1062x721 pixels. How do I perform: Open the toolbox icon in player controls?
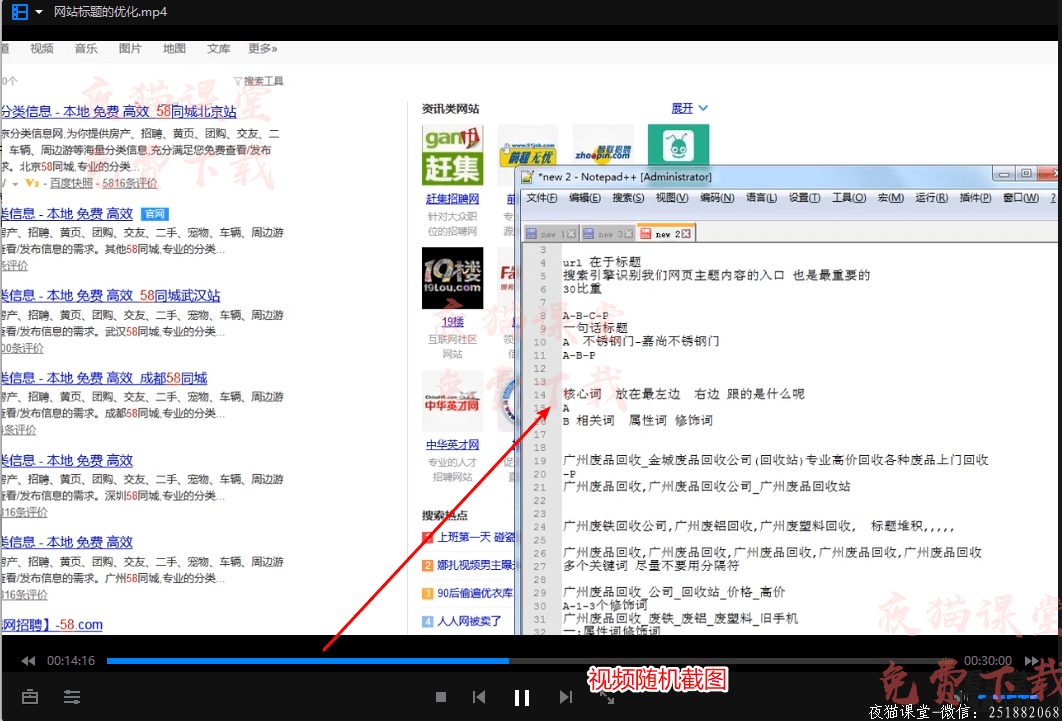pos(30,697)
